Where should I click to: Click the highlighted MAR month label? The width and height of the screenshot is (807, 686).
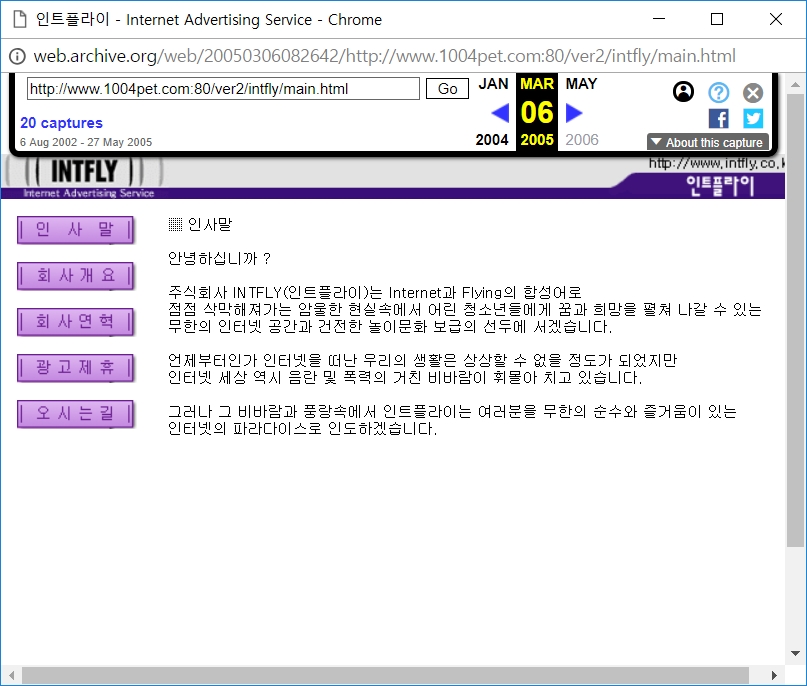point(537,83)
